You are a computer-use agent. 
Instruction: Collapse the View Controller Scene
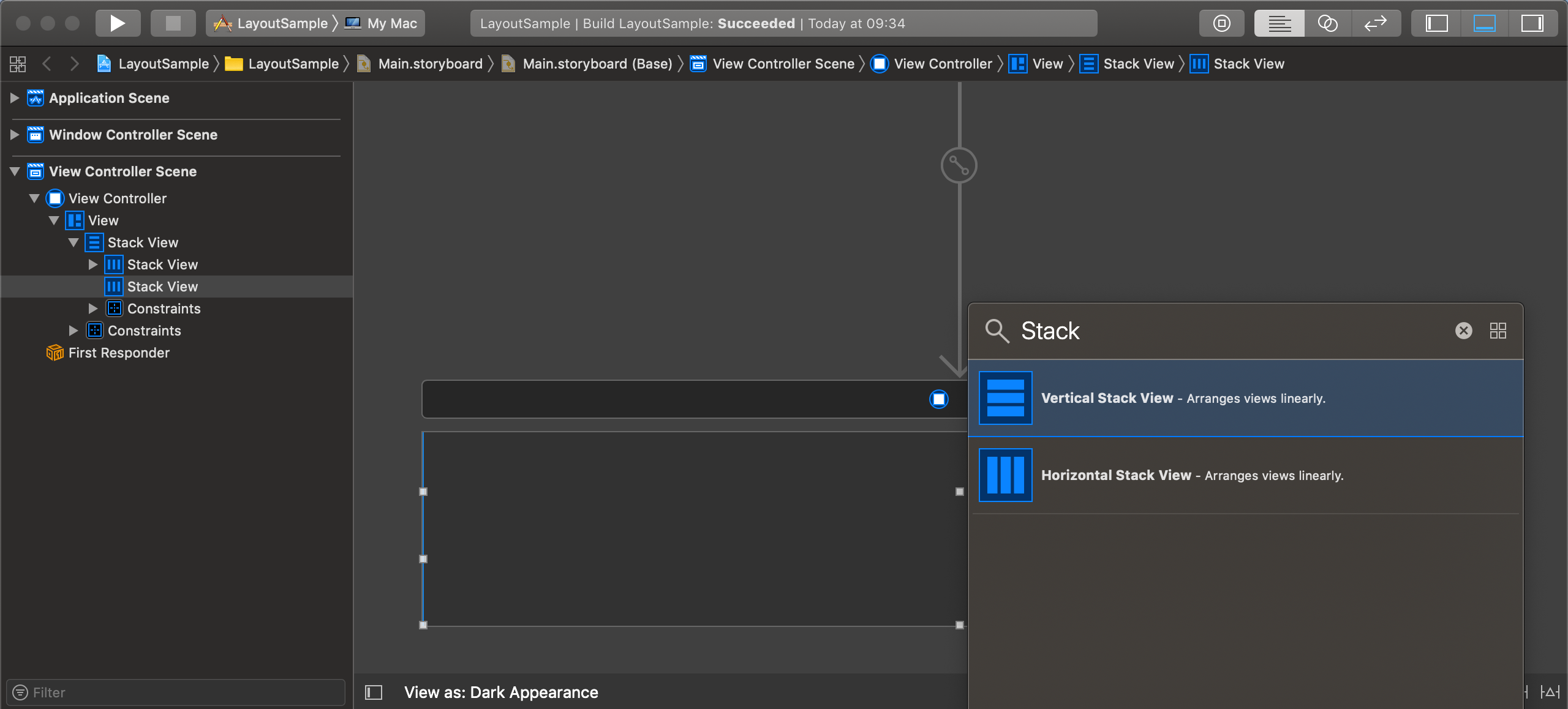point(13,171)
